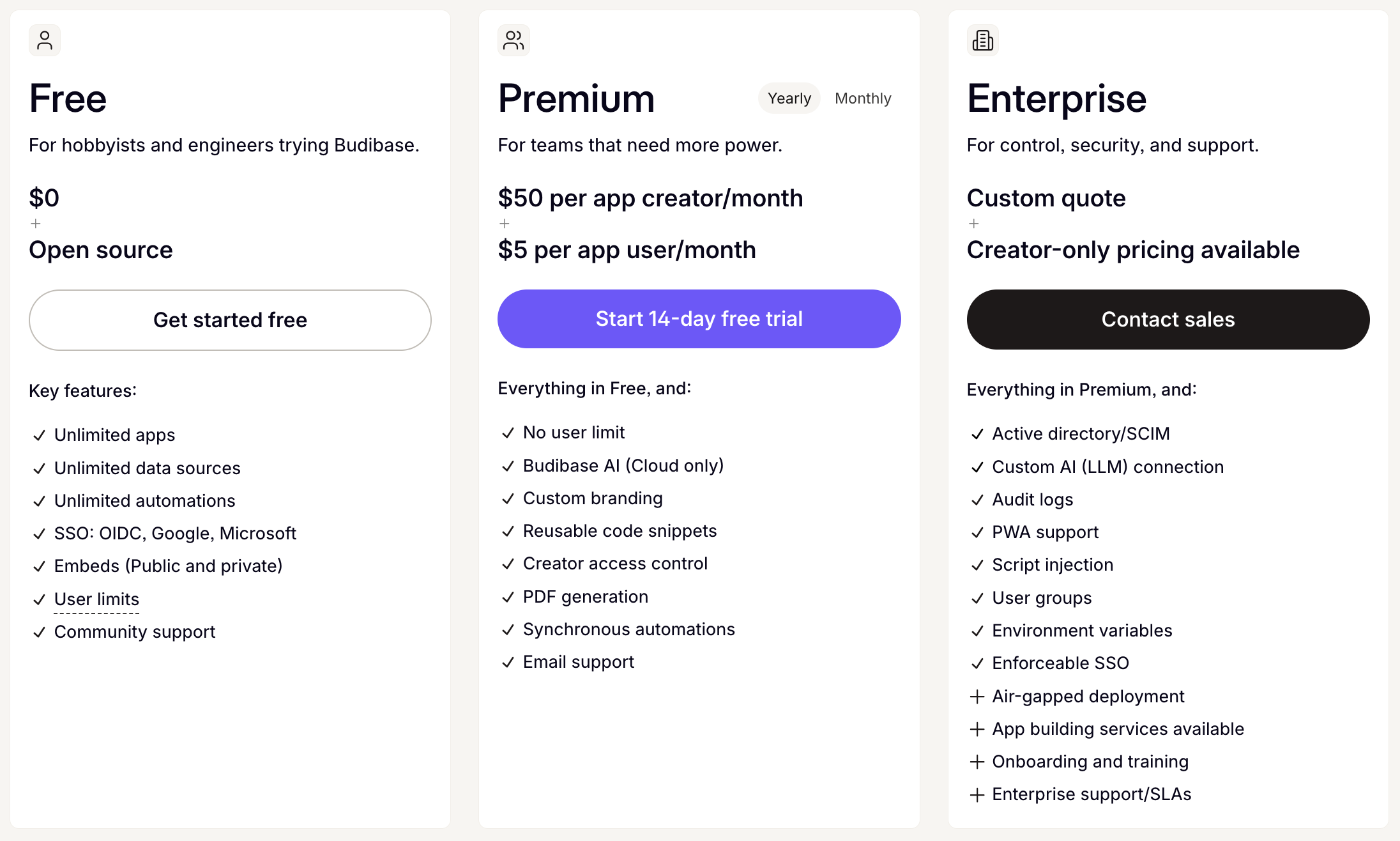Screen dimensions: 1400x841
Task: Click the checkmark beside Community support
Action: (x=39, y=632)
